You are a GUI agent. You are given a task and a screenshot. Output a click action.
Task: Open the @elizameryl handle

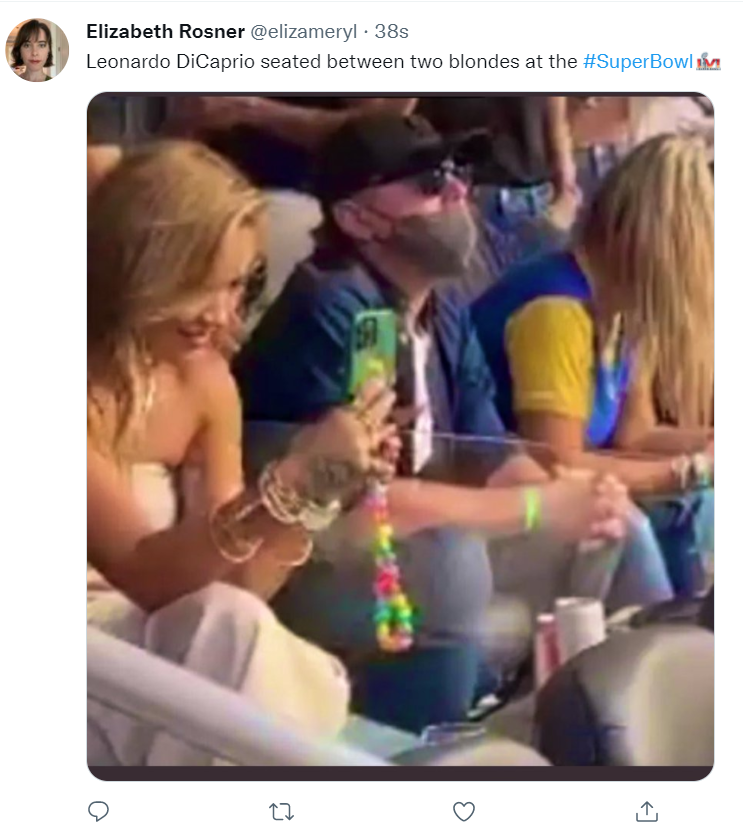(x=303, y=32)
